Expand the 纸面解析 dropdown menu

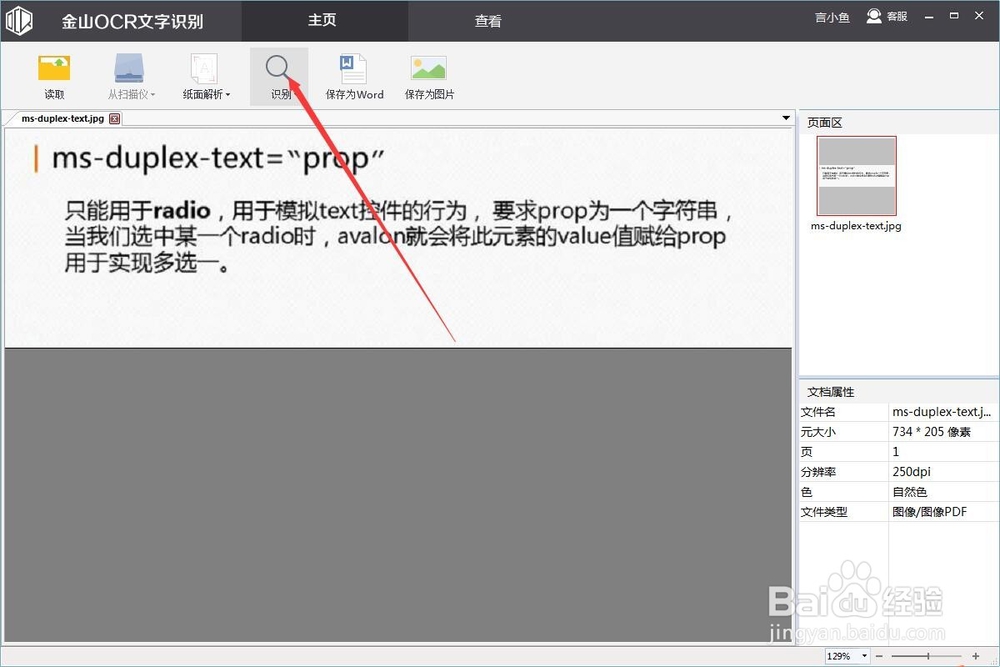(230, 95)
